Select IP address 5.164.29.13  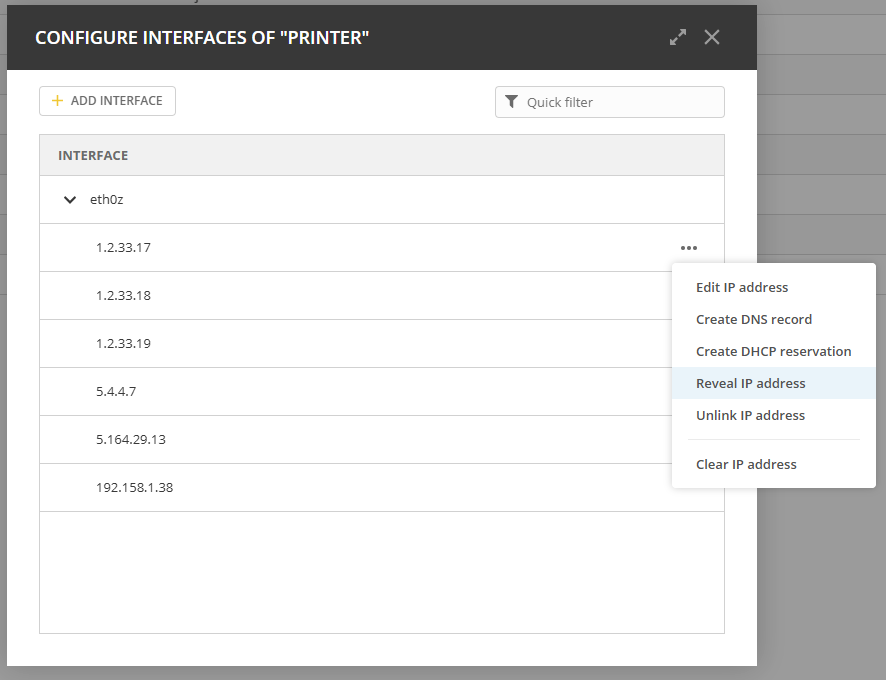click(x=131, y=440)
